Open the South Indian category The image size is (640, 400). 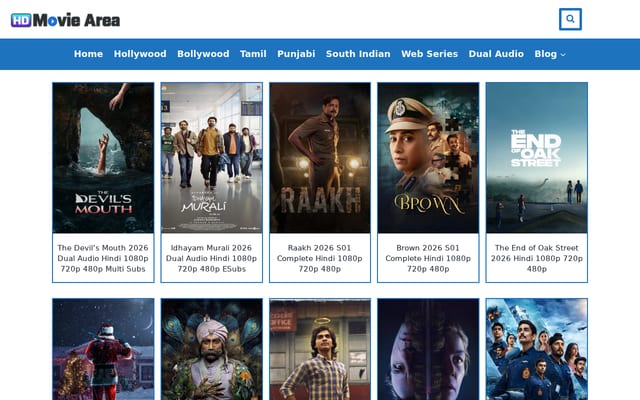click(358, 54)
